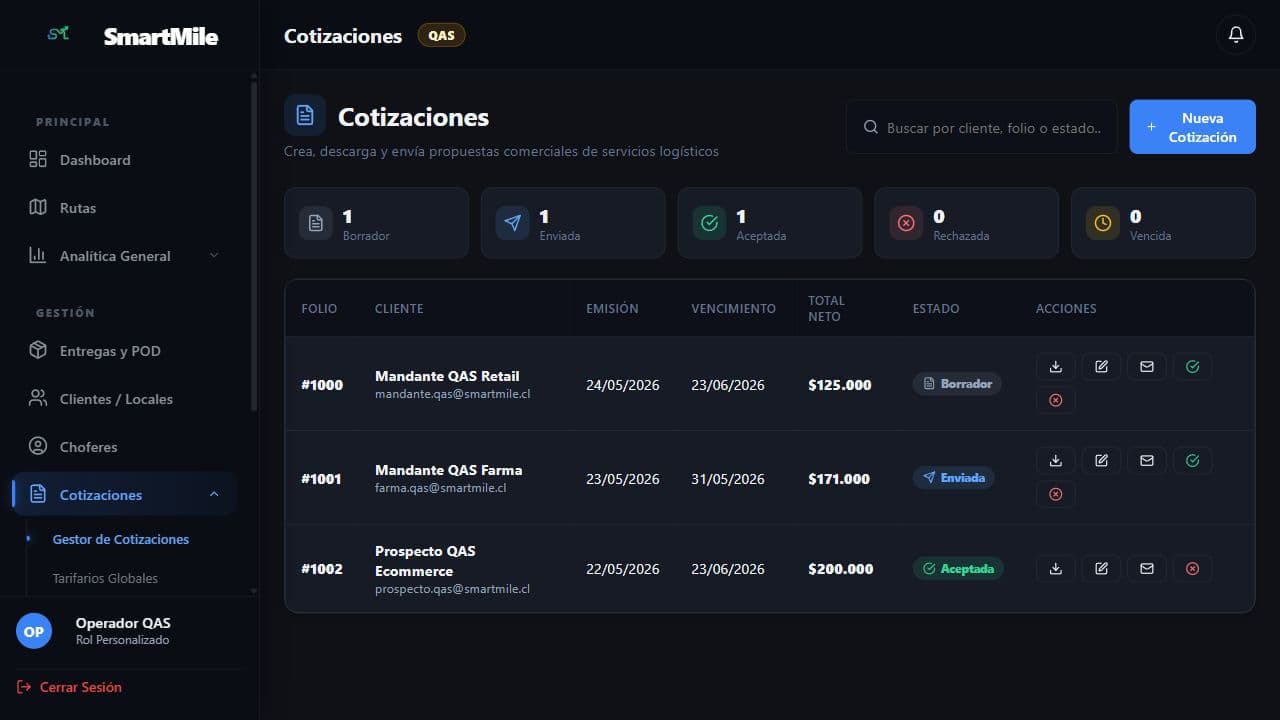Click the Nueva Cotización button

tap(1192, 127)
